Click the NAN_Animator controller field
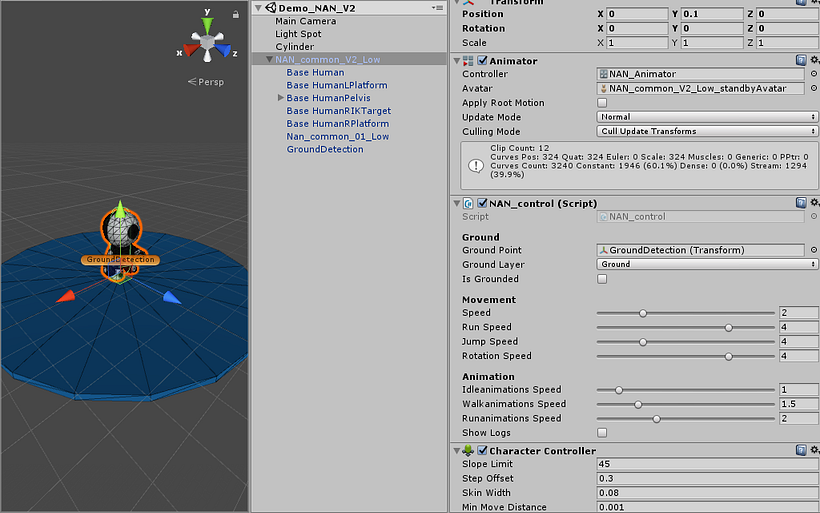The width and height of the screenshot is (820, 513). [700, 74]
